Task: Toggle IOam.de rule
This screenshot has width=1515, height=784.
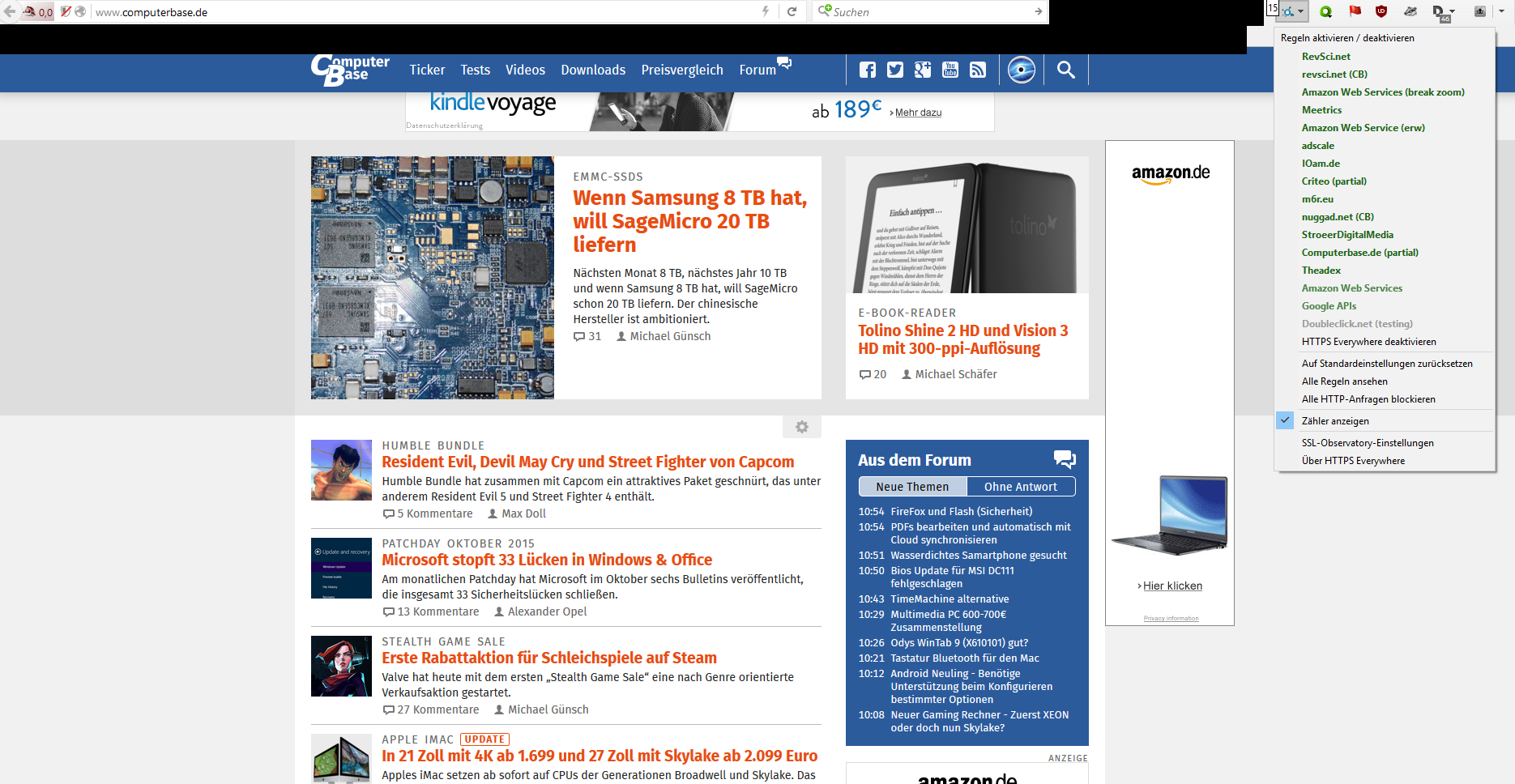Action: tap(1321, 164)
